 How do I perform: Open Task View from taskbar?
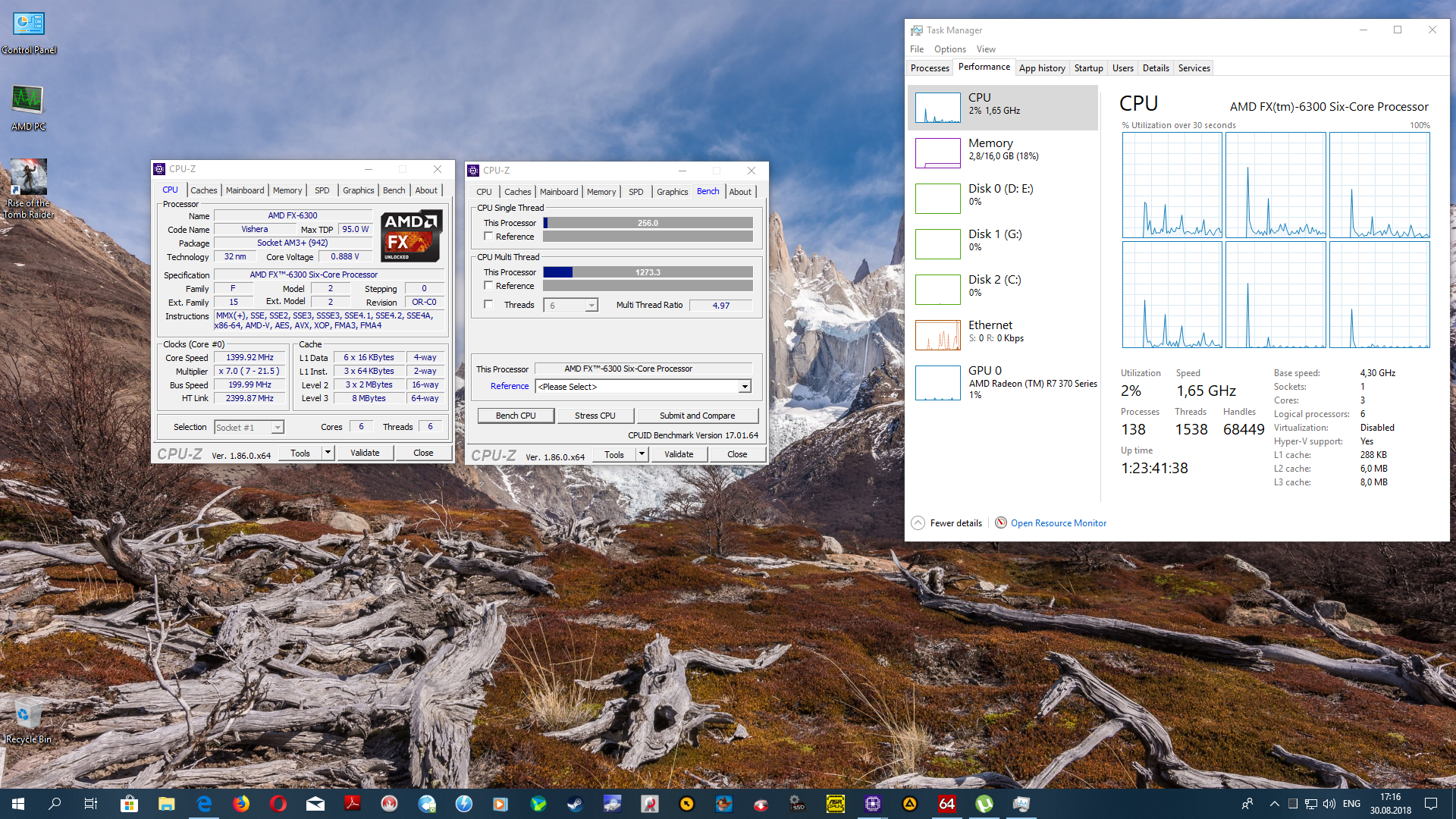91,804
